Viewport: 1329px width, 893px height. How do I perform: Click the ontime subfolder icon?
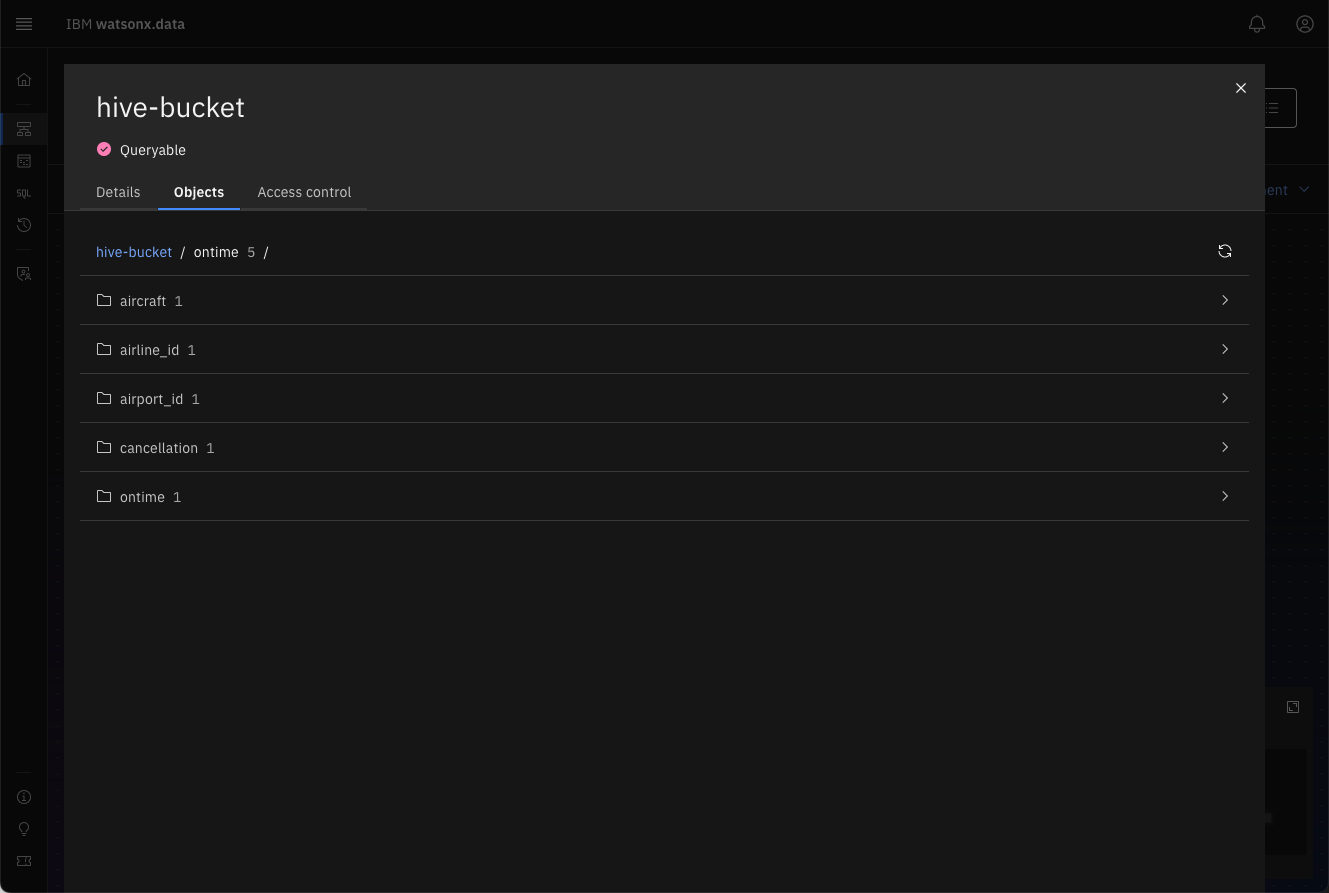pos(104,496)
